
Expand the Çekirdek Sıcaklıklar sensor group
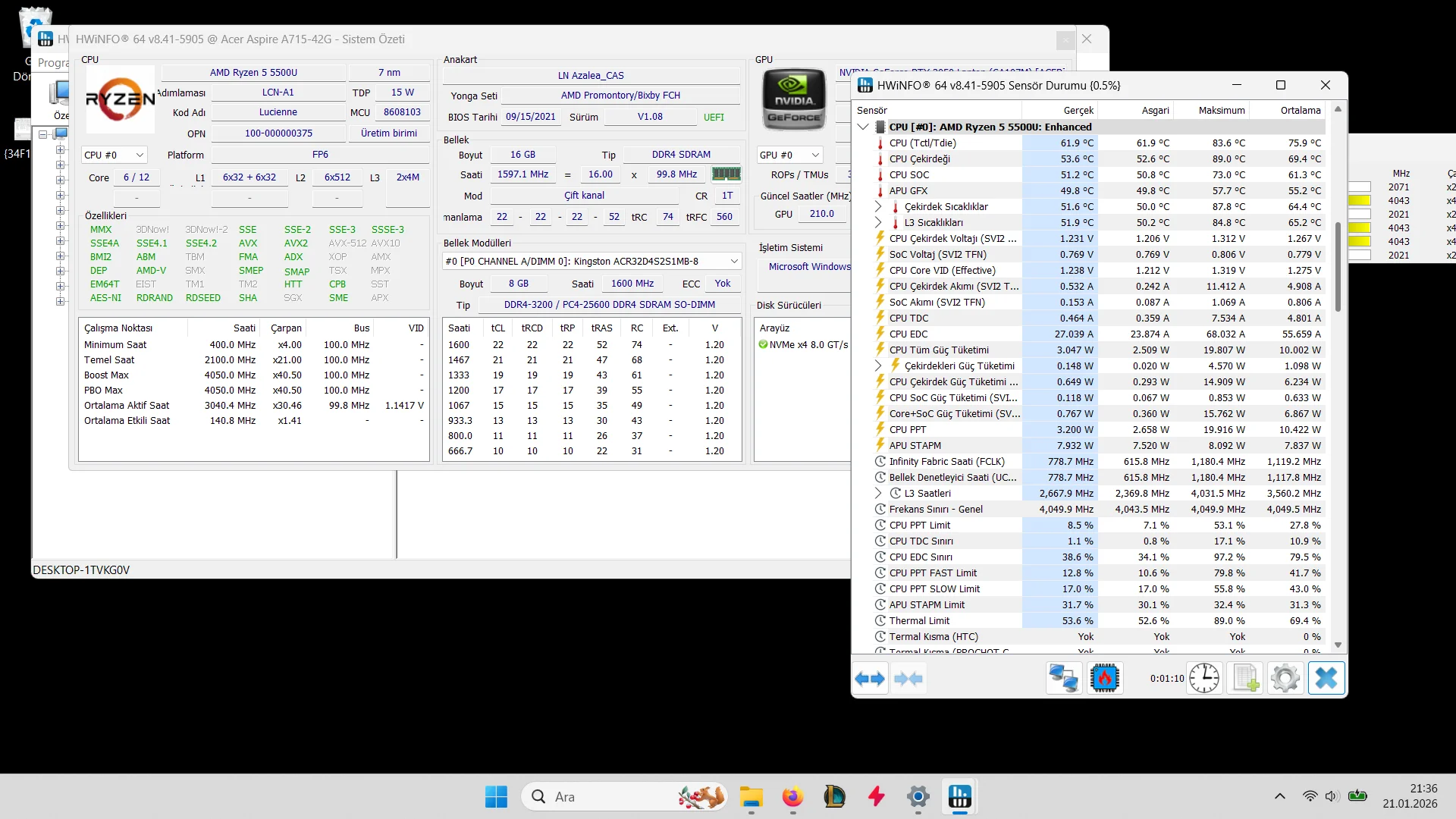point(878,206)
